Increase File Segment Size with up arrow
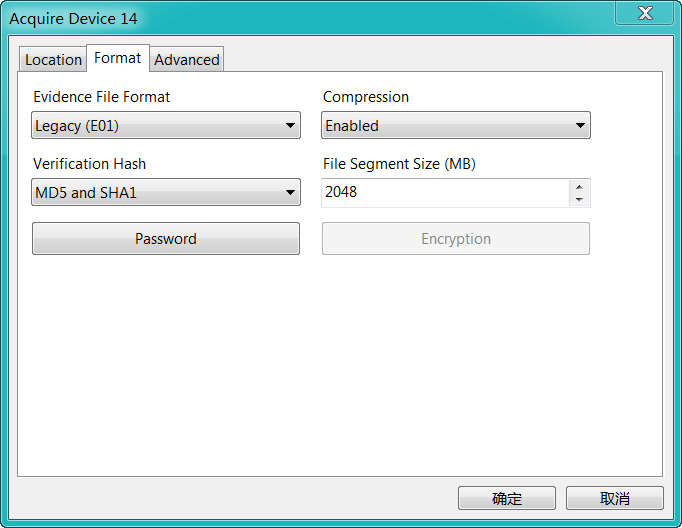This screenshot has width=682, height=528. click(579, 187)
